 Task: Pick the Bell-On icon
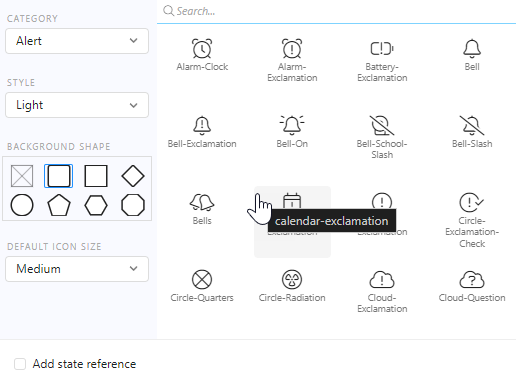point(292,132)
